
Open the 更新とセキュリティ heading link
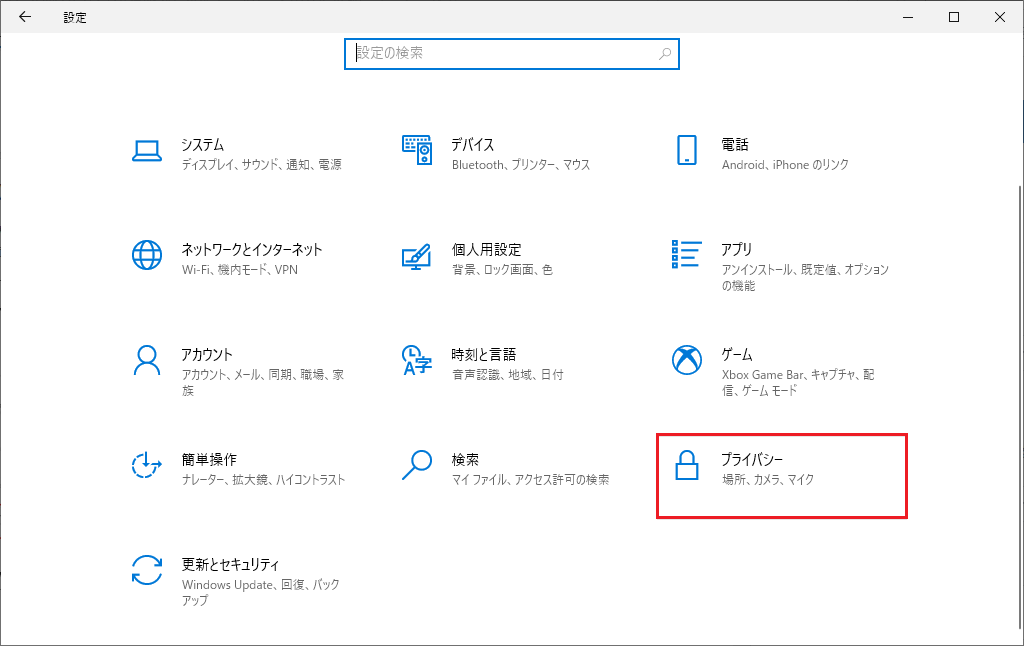(x=230, y=564)
